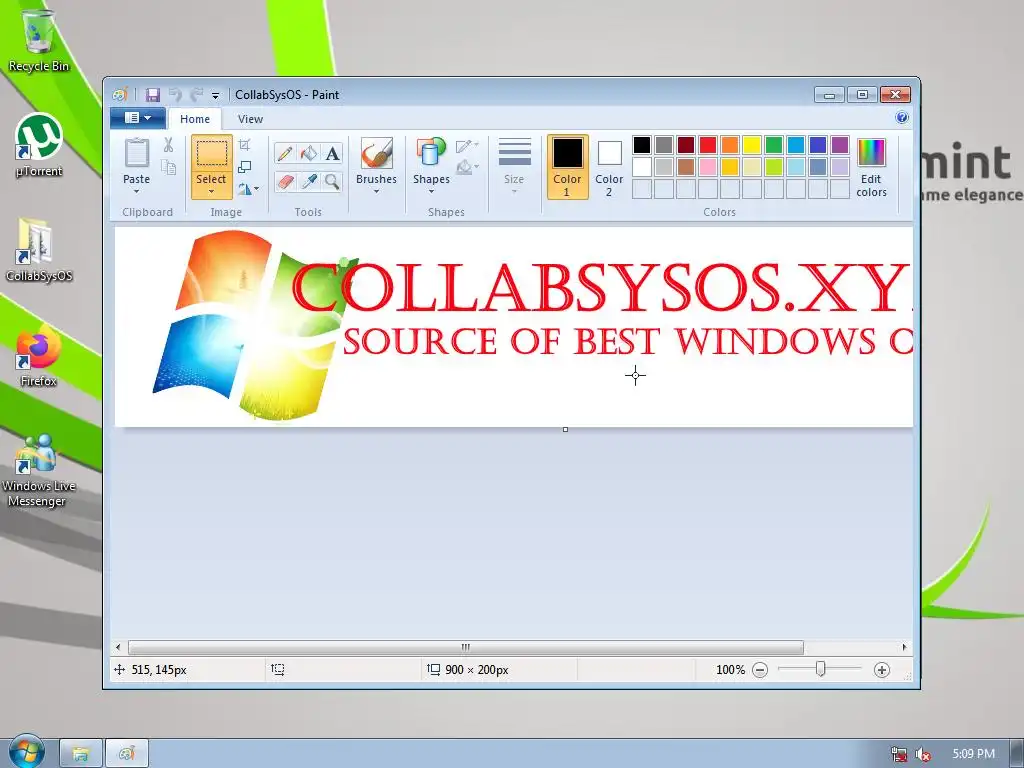The width and height of the screenshot is (1024, 768).
Task: Switch to the Home ribbon tab
Action: [x=195, y=119]
